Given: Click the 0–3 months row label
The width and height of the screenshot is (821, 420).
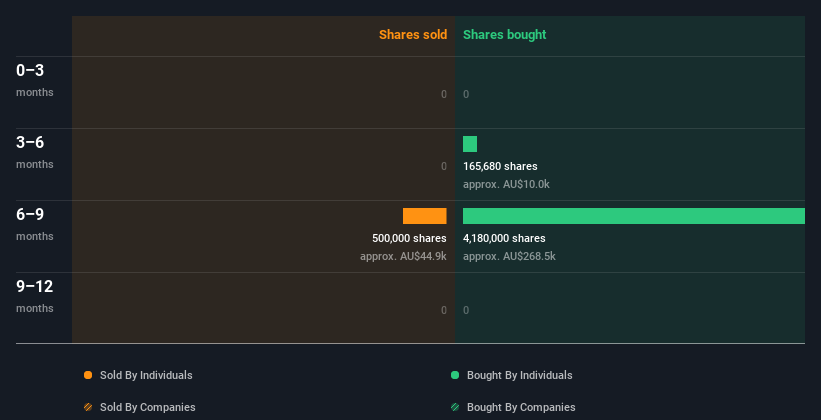Looking at the screenshot, I should 35,80.
